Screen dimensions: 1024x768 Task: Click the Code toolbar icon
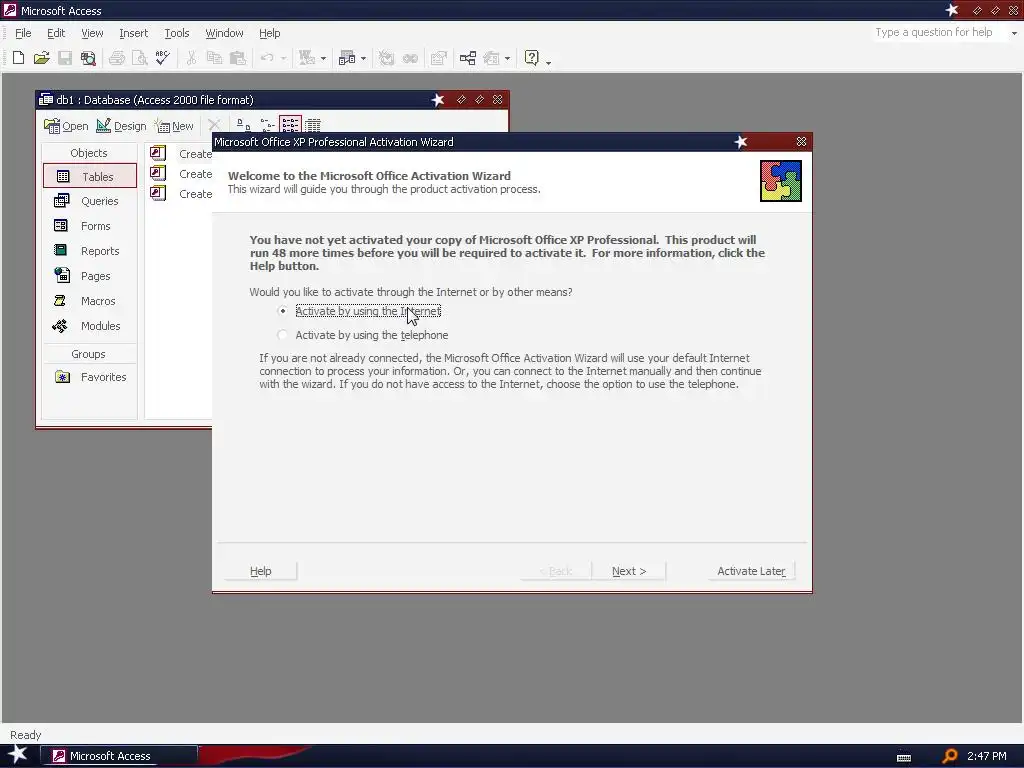[x=387, y=58]
